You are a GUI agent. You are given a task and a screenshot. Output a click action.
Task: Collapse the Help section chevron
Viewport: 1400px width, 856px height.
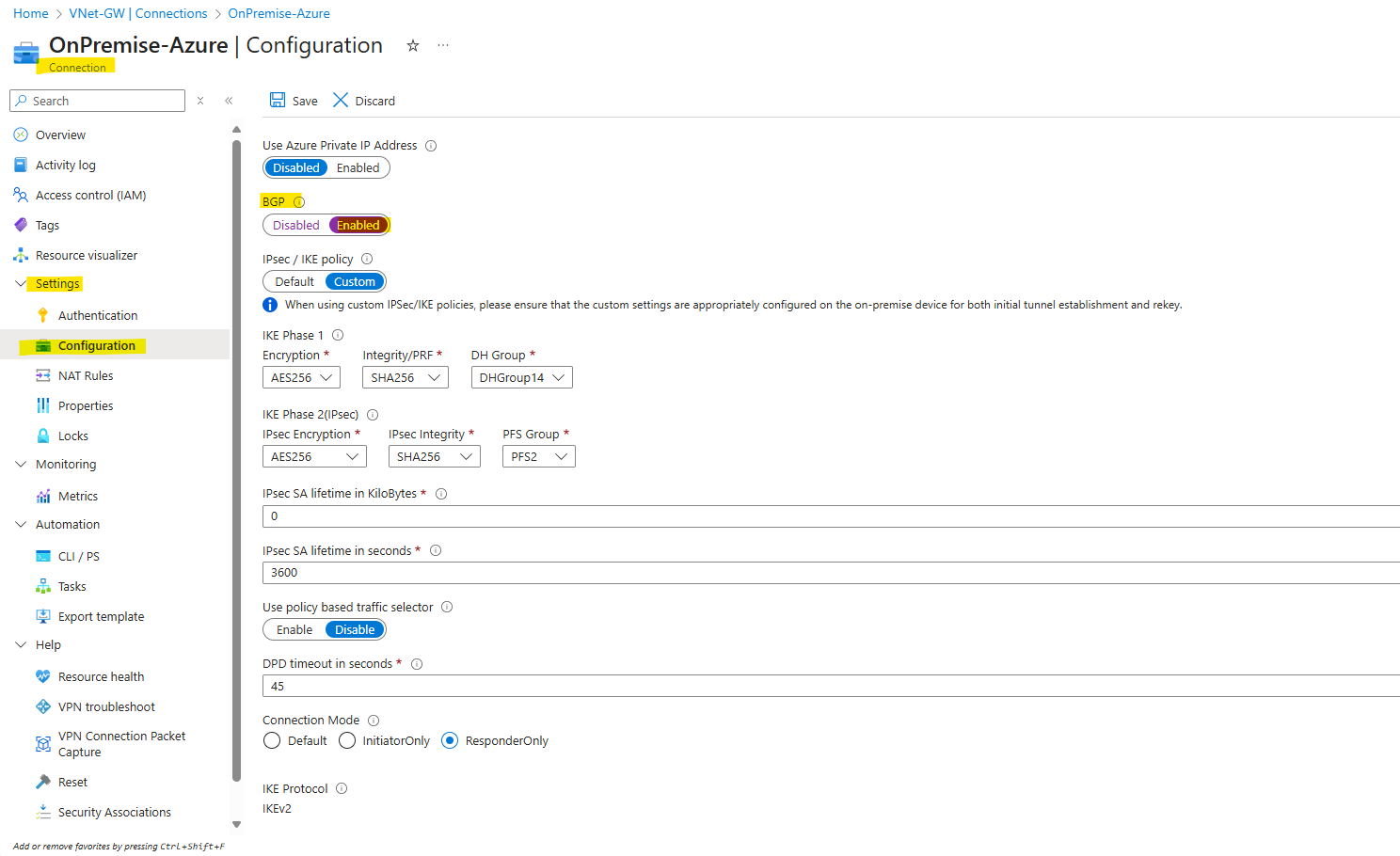click(x=21, y=644)
